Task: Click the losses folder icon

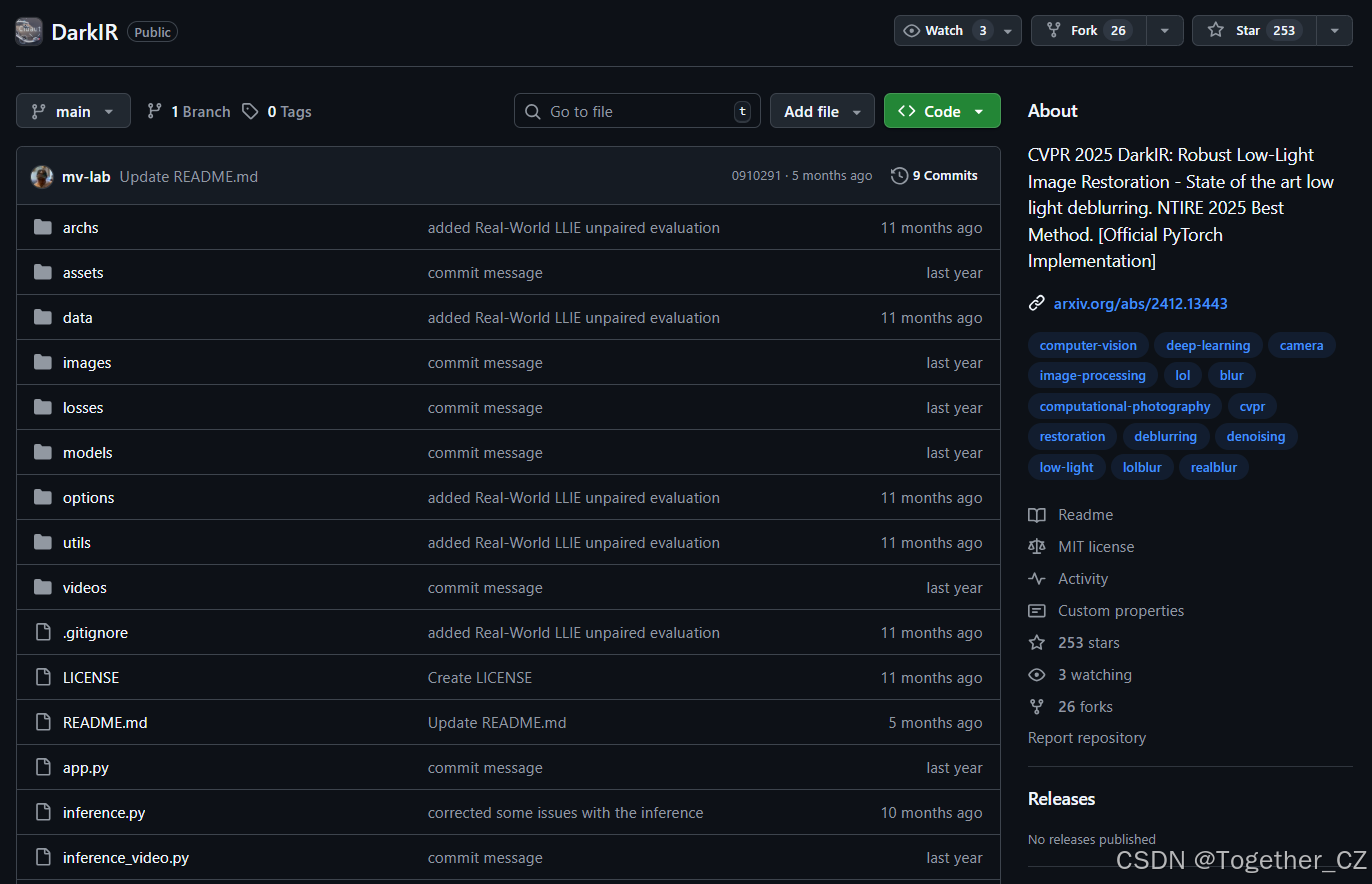Action: (42, 407)
